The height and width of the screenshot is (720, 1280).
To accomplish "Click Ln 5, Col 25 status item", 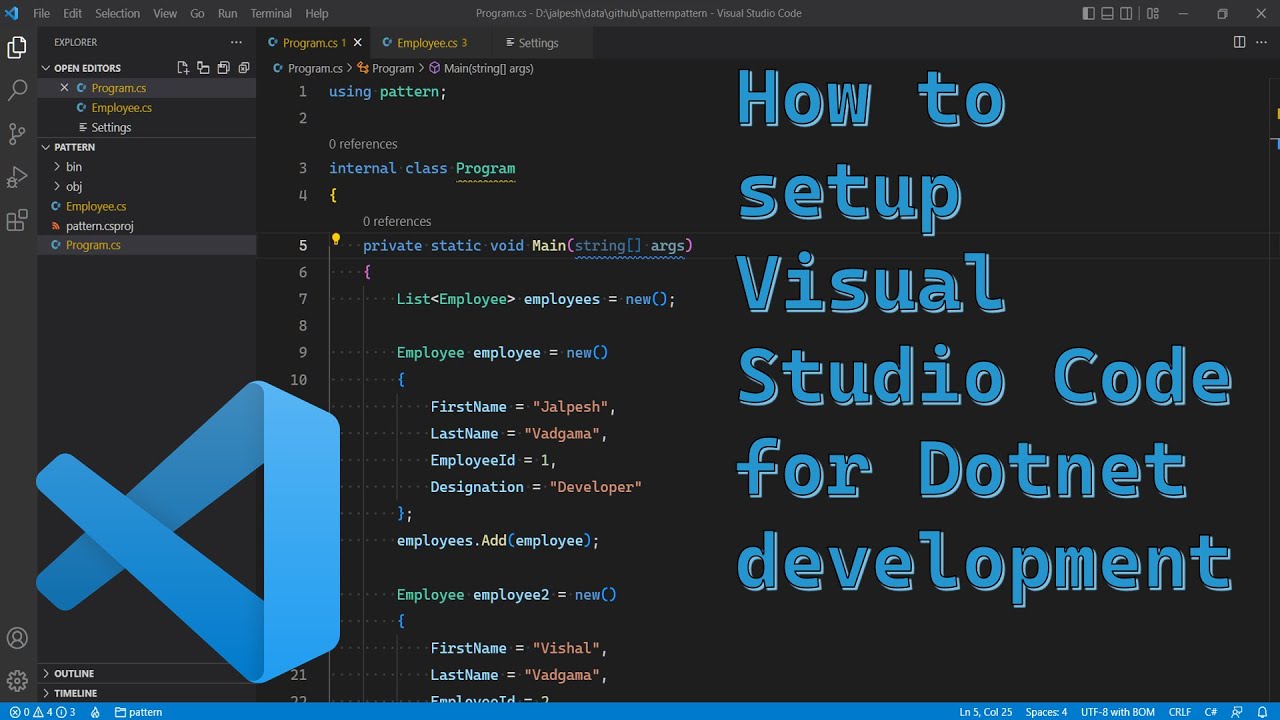I will [986, 712].
